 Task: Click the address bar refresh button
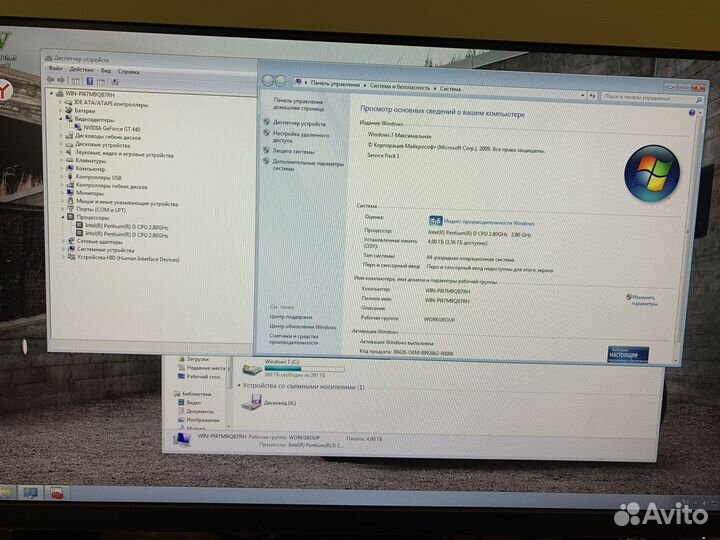coord(592,96)
